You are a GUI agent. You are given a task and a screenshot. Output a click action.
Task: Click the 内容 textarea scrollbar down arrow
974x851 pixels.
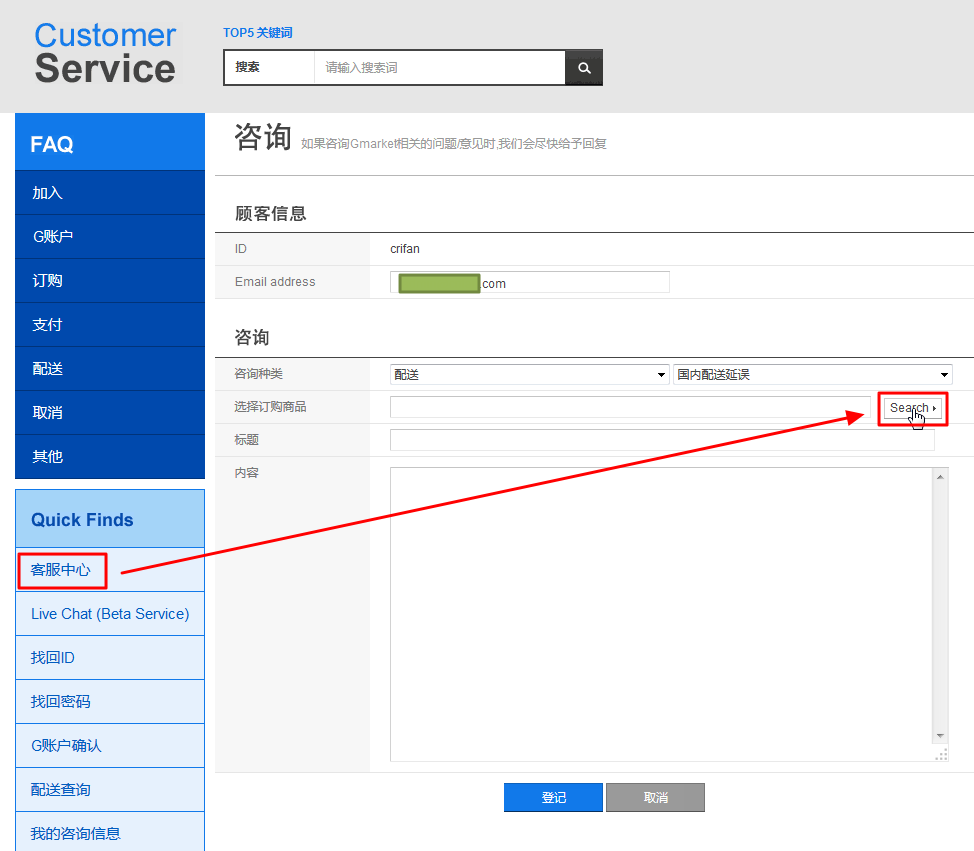click(x=940, y=736)
